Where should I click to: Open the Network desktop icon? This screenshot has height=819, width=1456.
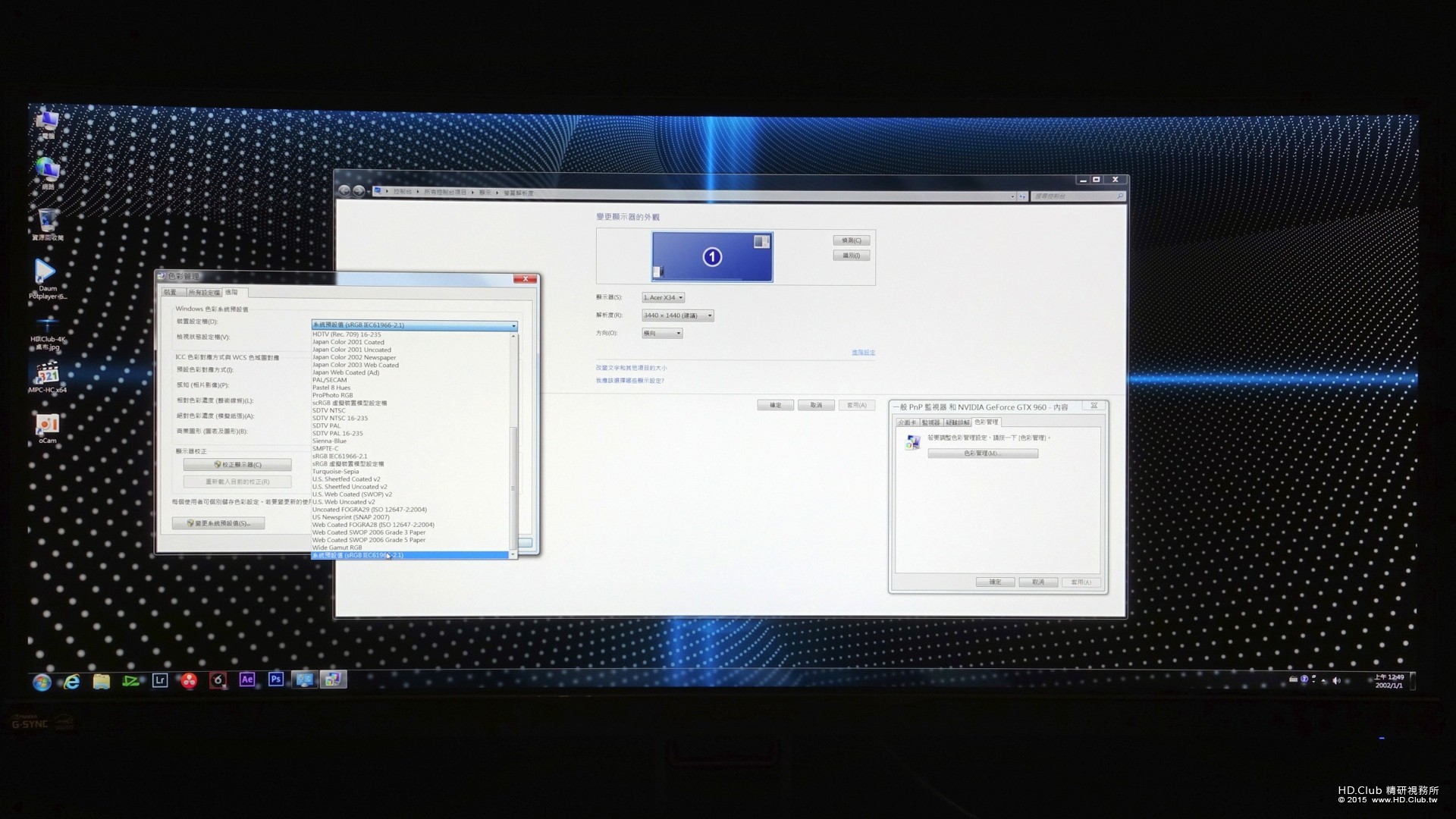coord(48,173)
